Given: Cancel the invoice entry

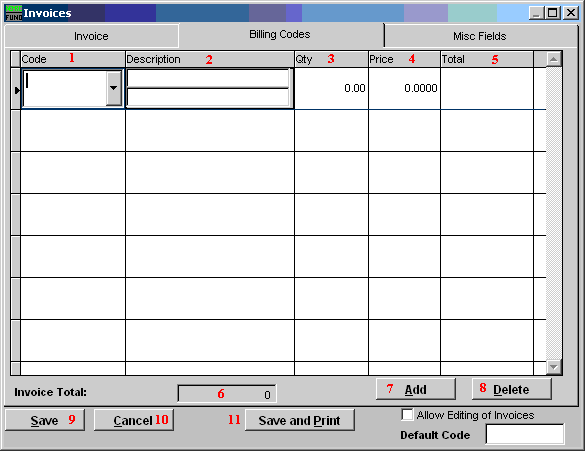Looking at the screenshot, I should click(x=134, y=420).
